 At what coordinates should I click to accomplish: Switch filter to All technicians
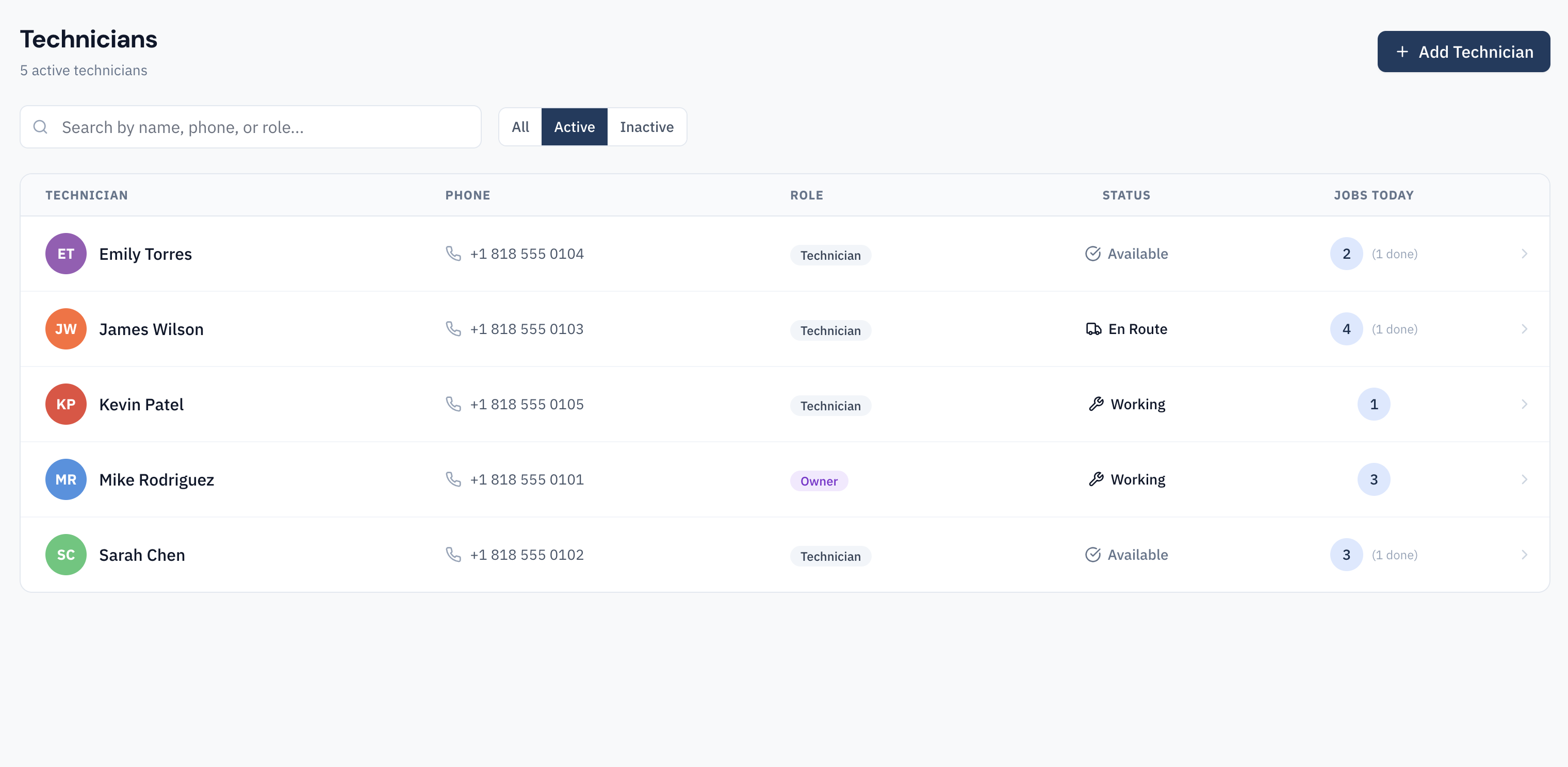click(x=520, y=127)
